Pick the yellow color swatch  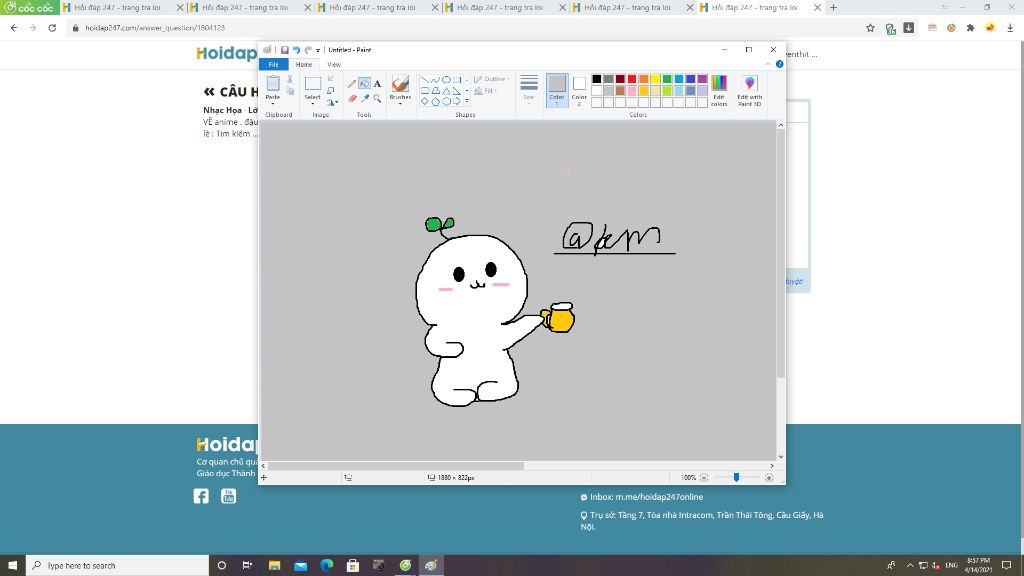click(656, 79)
